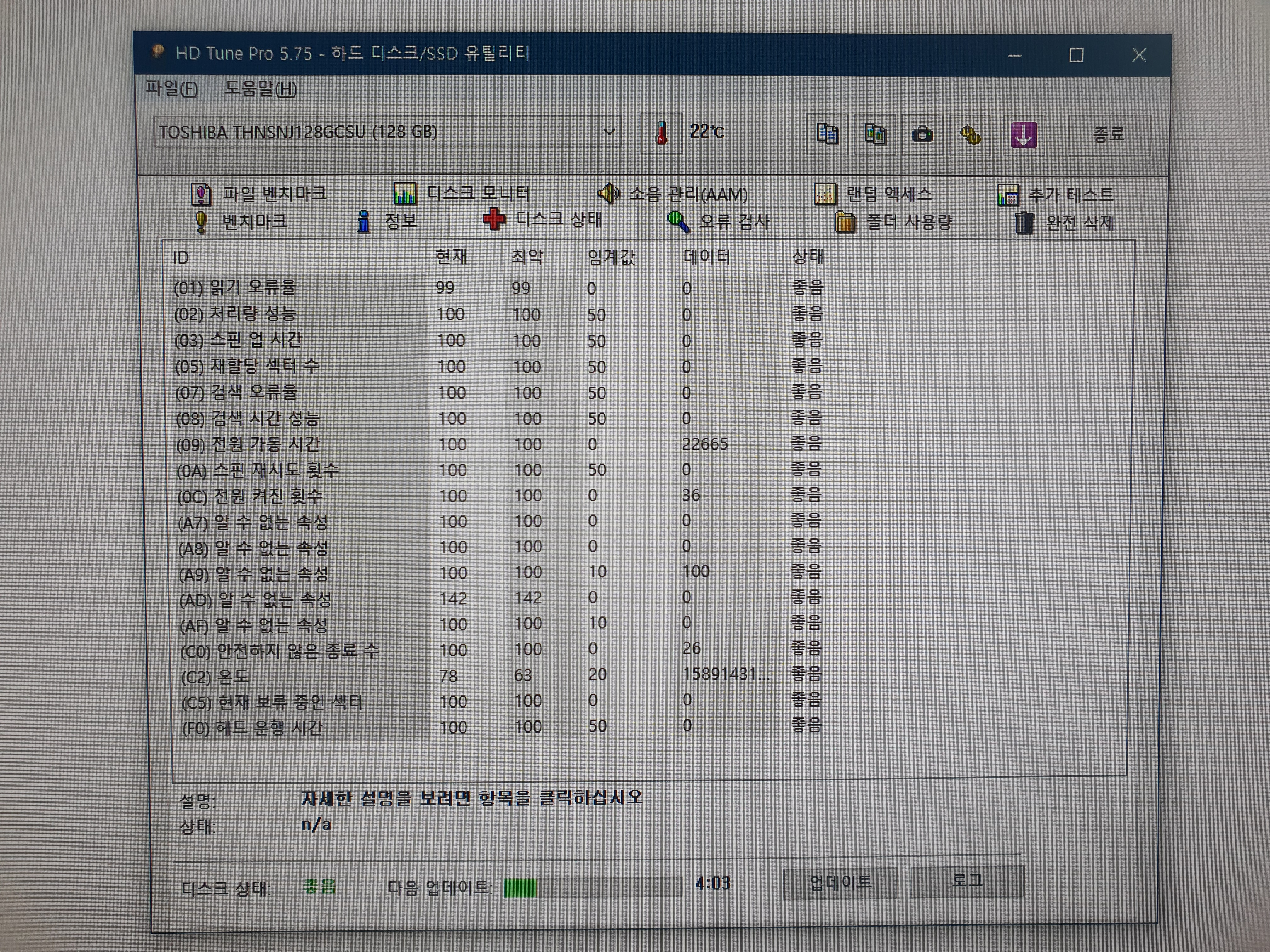1270x952 pixels.
Task: Maximize the HD Tune Pro window
Action: pos(1077,55)
